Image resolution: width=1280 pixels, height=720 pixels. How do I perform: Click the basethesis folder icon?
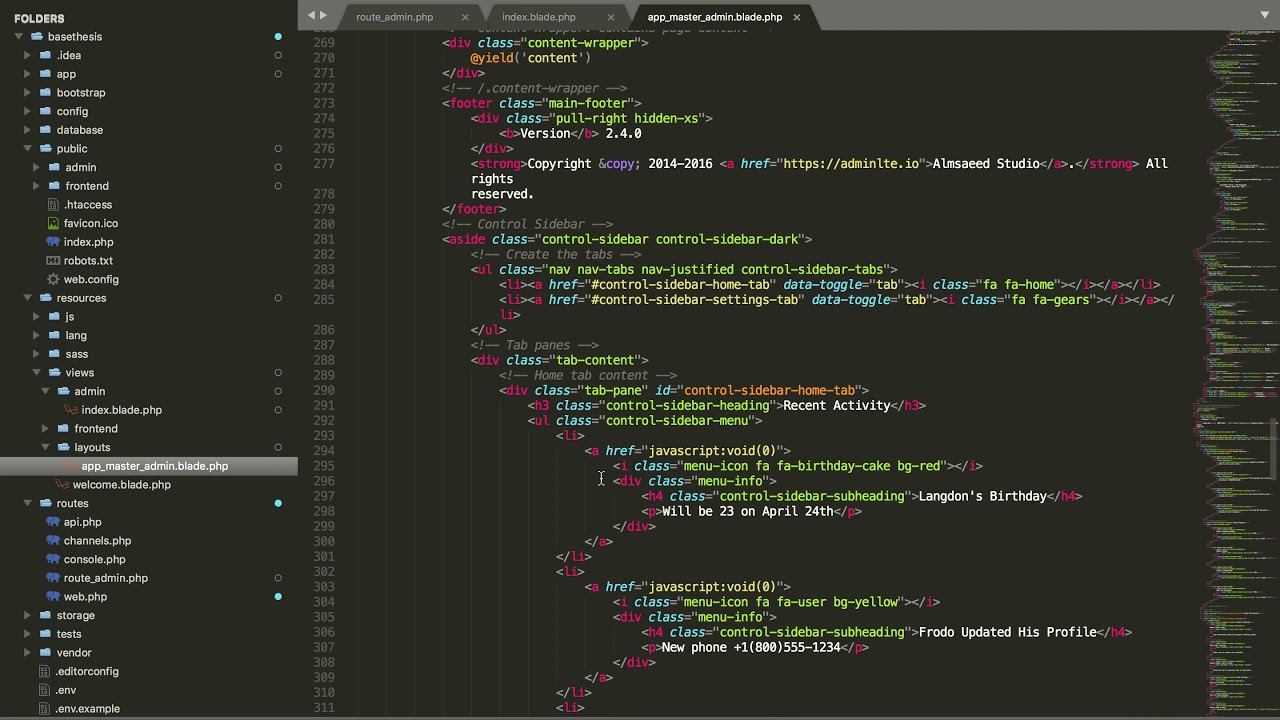pyautogui.click(x=36, y=37)
